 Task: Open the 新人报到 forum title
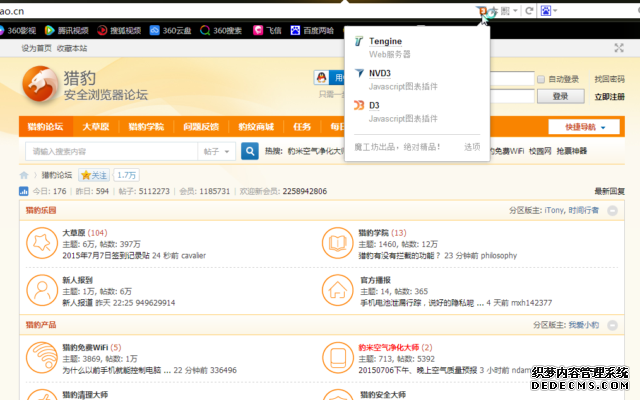coord(78,280)
